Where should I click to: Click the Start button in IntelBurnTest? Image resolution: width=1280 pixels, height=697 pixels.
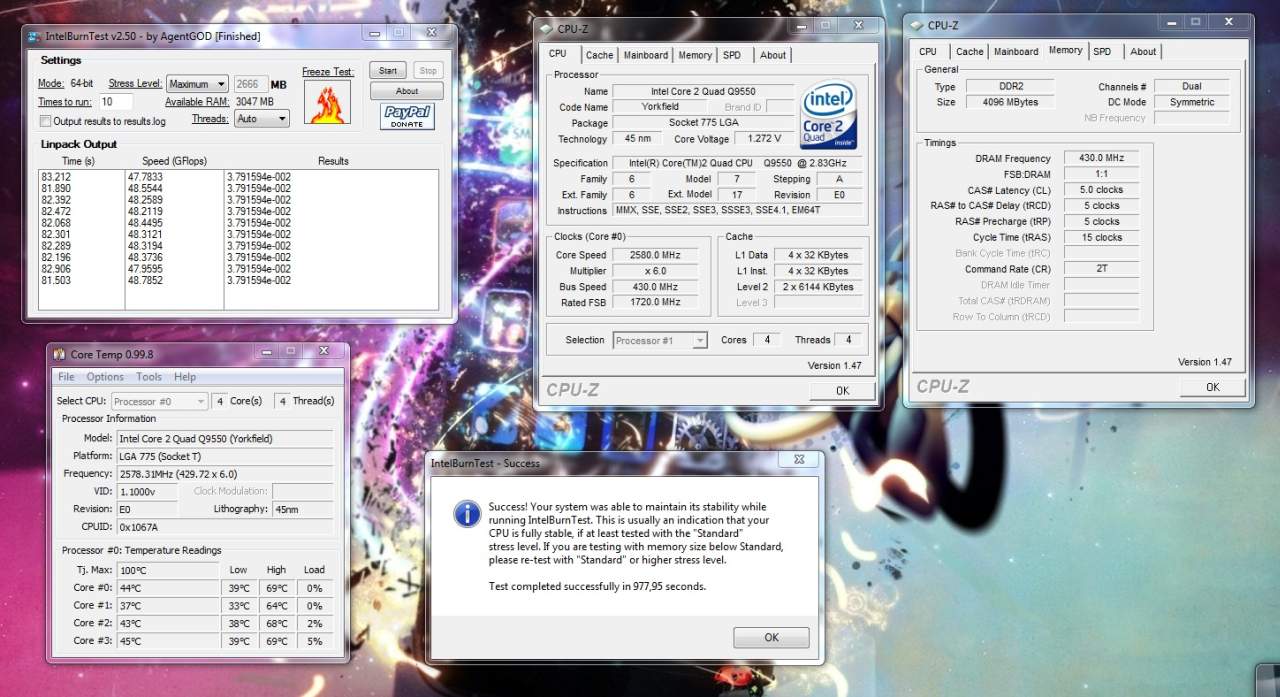point(388,70)
